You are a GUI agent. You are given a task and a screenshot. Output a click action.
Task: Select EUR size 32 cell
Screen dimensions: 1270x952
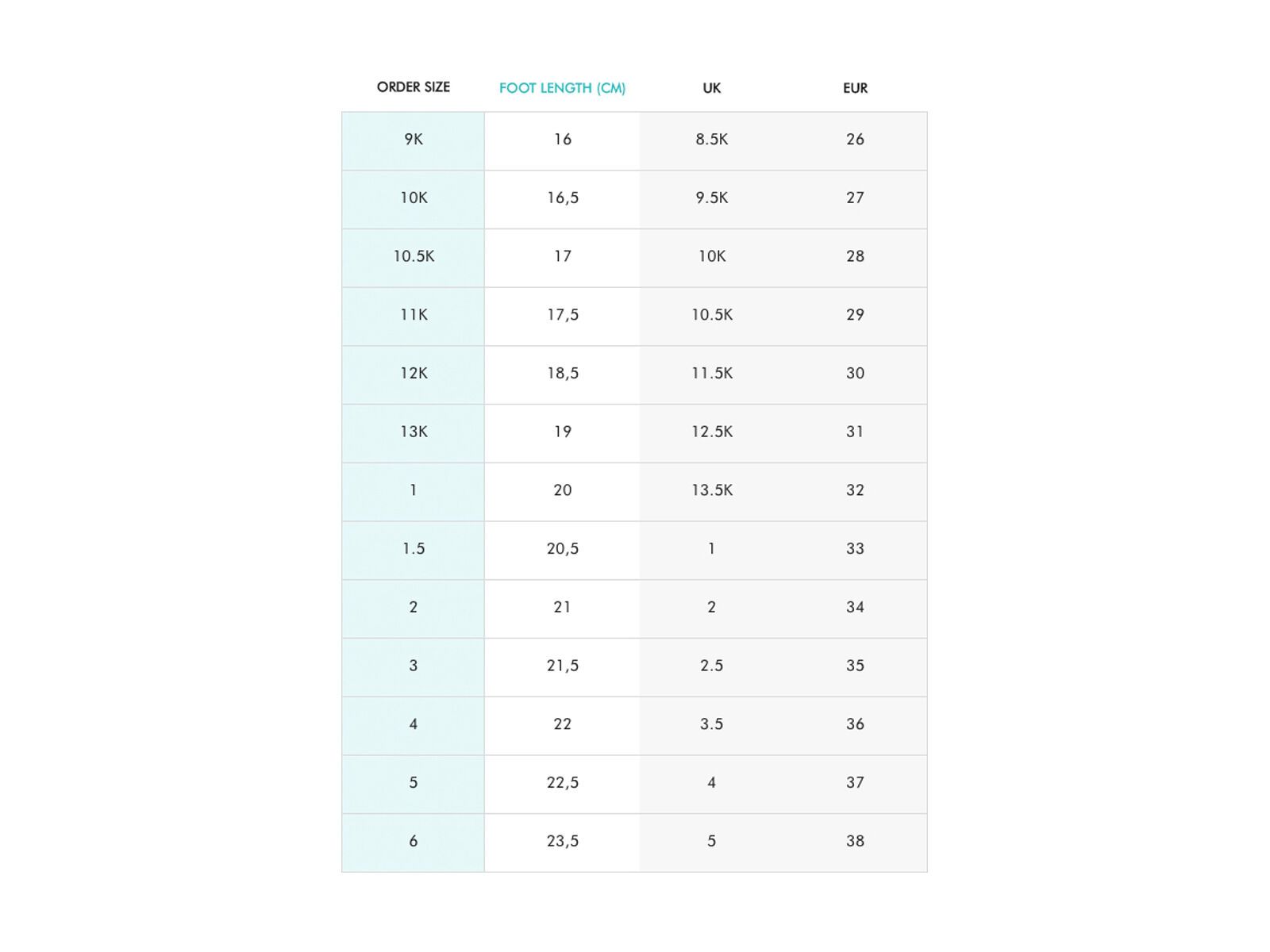(x=855, y=490)
